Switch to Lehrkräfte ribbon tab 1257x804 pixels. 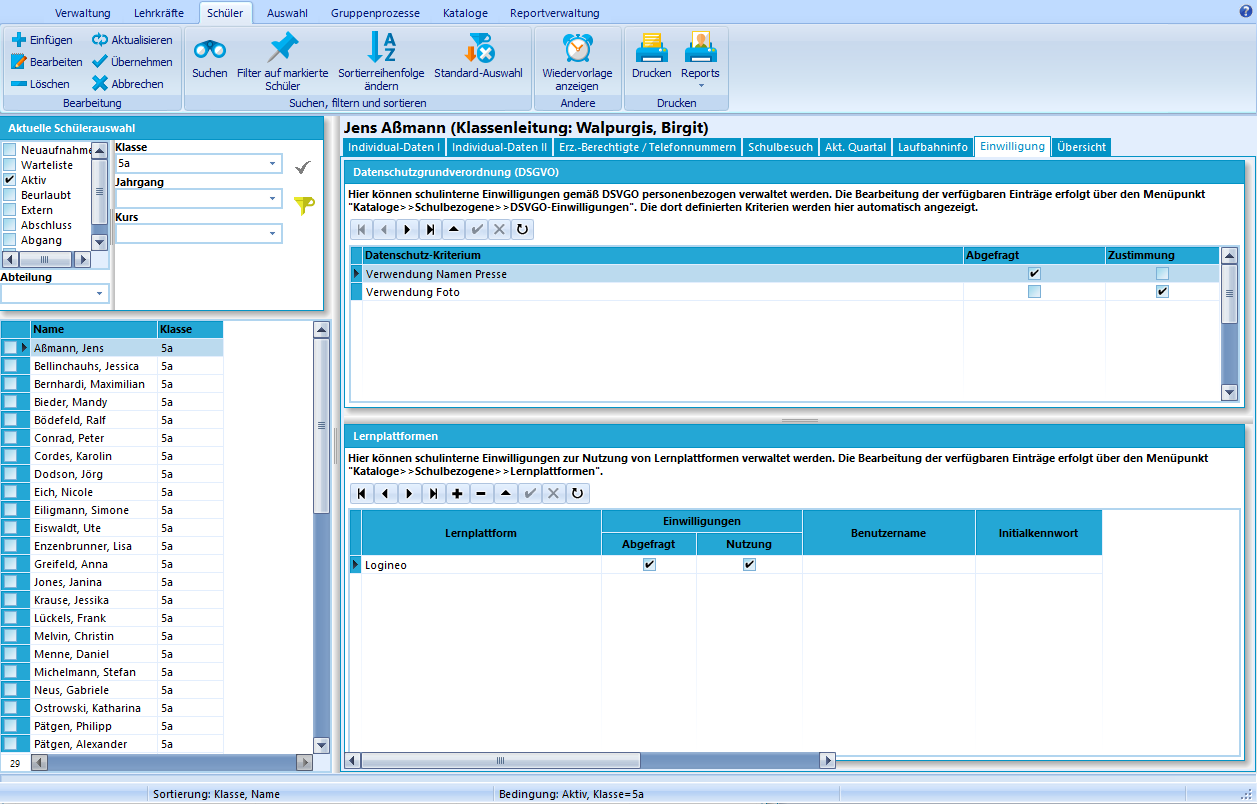[159, 13]
